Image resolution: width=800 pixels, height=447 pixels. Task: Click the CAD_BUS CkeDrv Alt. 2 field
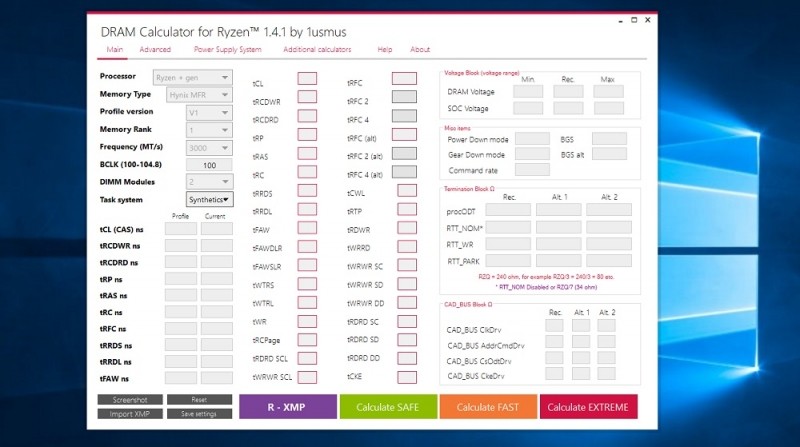(x=606, y=374)
